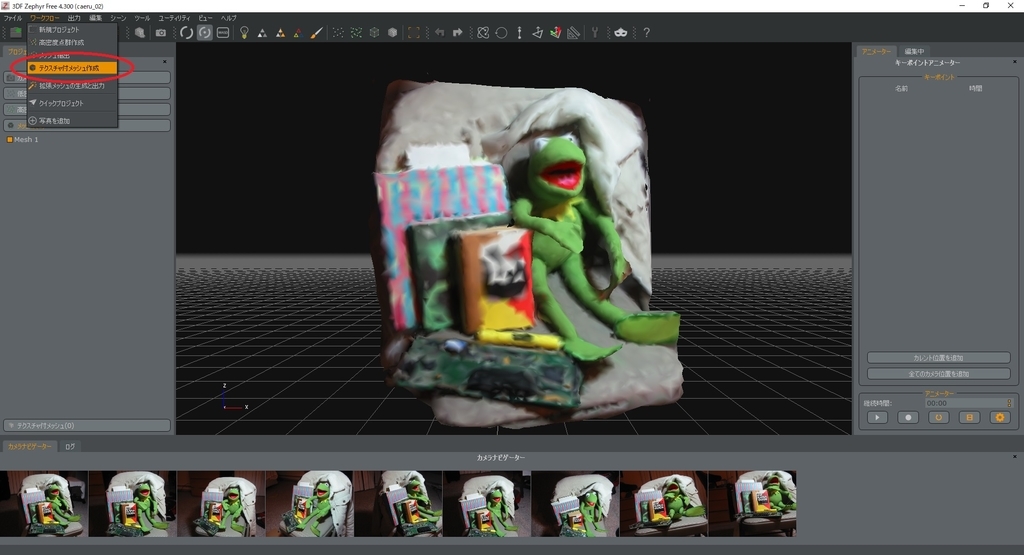Switch to the 編集中 tab

pos(914,51)
